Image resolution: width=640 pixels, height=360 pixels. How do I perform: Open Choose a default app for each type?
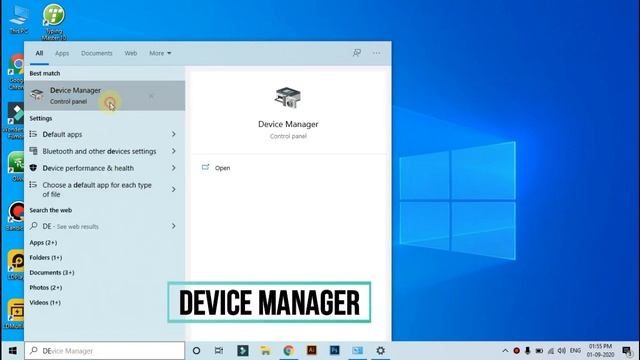[x=104, y=189]
